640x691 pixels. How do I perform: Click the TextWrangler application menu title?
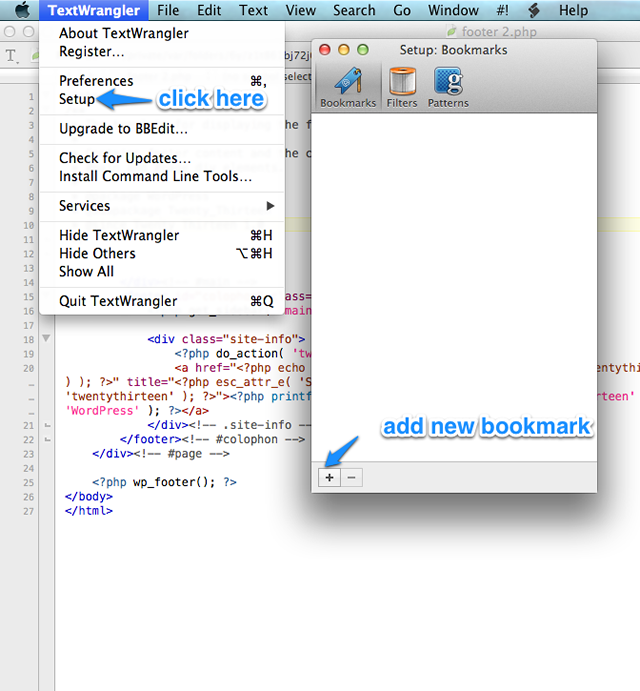93,10
